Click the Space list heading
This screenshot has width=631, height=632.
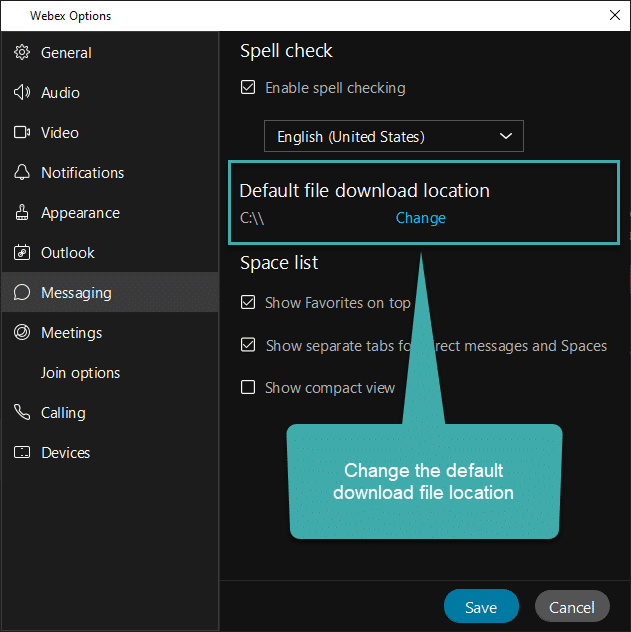tap(279, 263)
